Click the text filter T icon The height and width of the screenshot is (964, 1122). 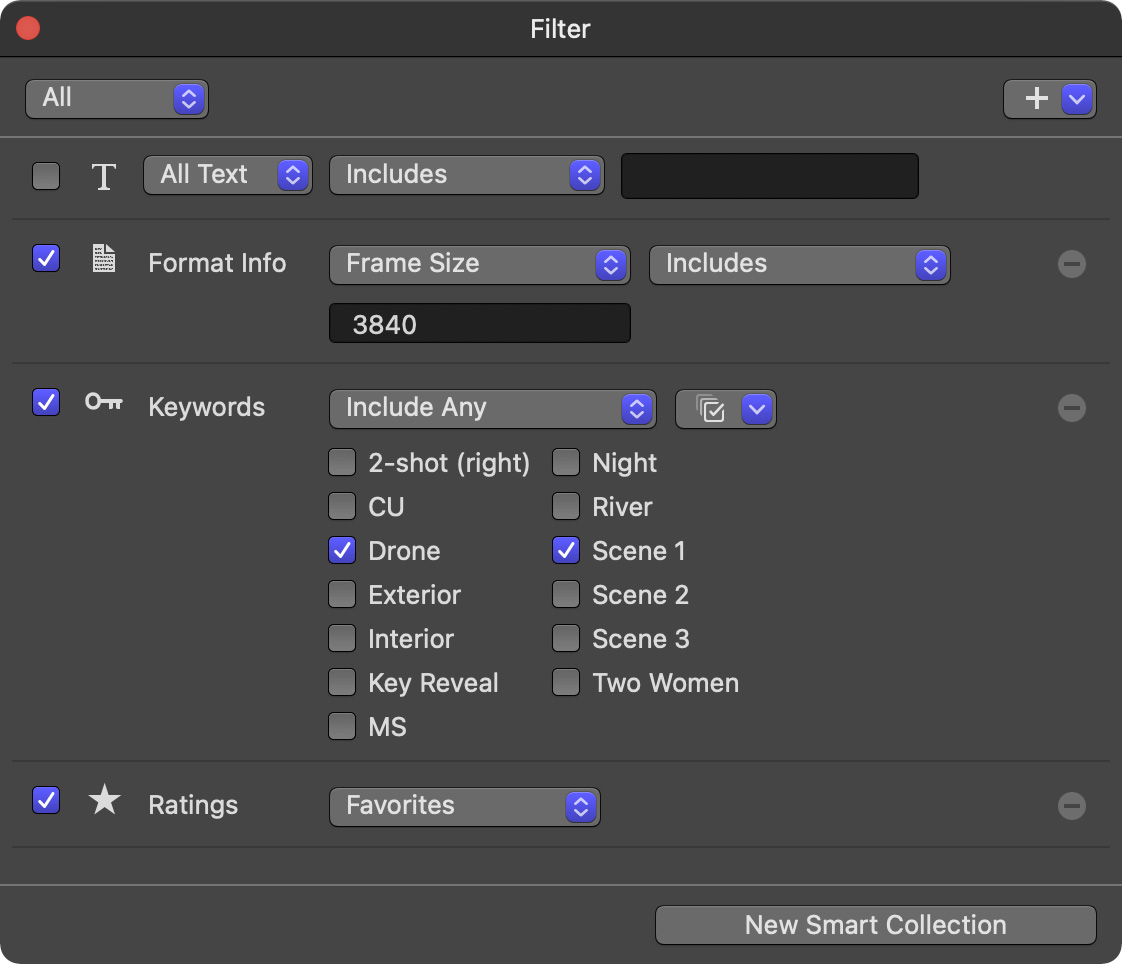coord(104,176)
